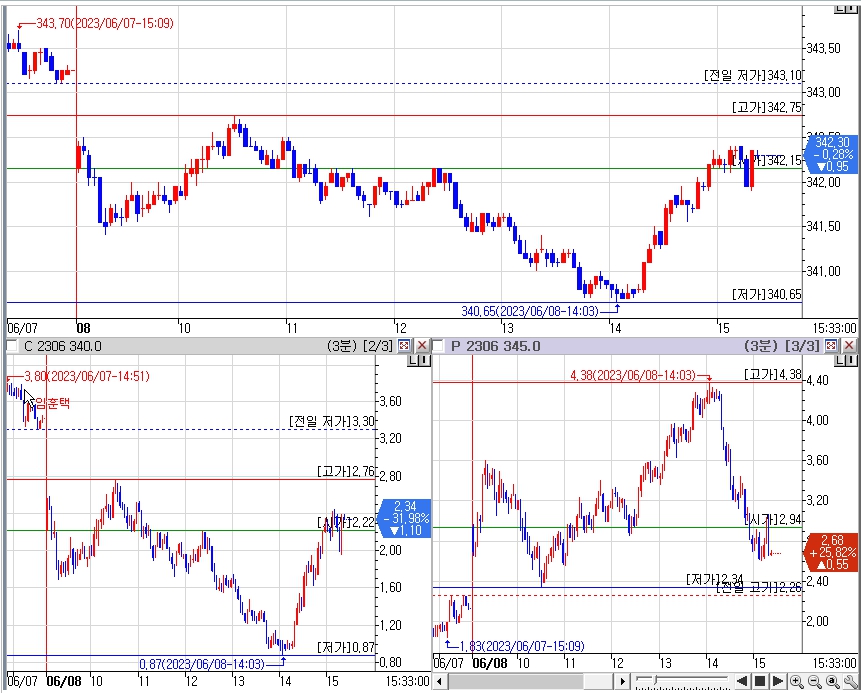Tick the checkbox beside C 2306 340.0
861x693 pixels.
[11, 346]
